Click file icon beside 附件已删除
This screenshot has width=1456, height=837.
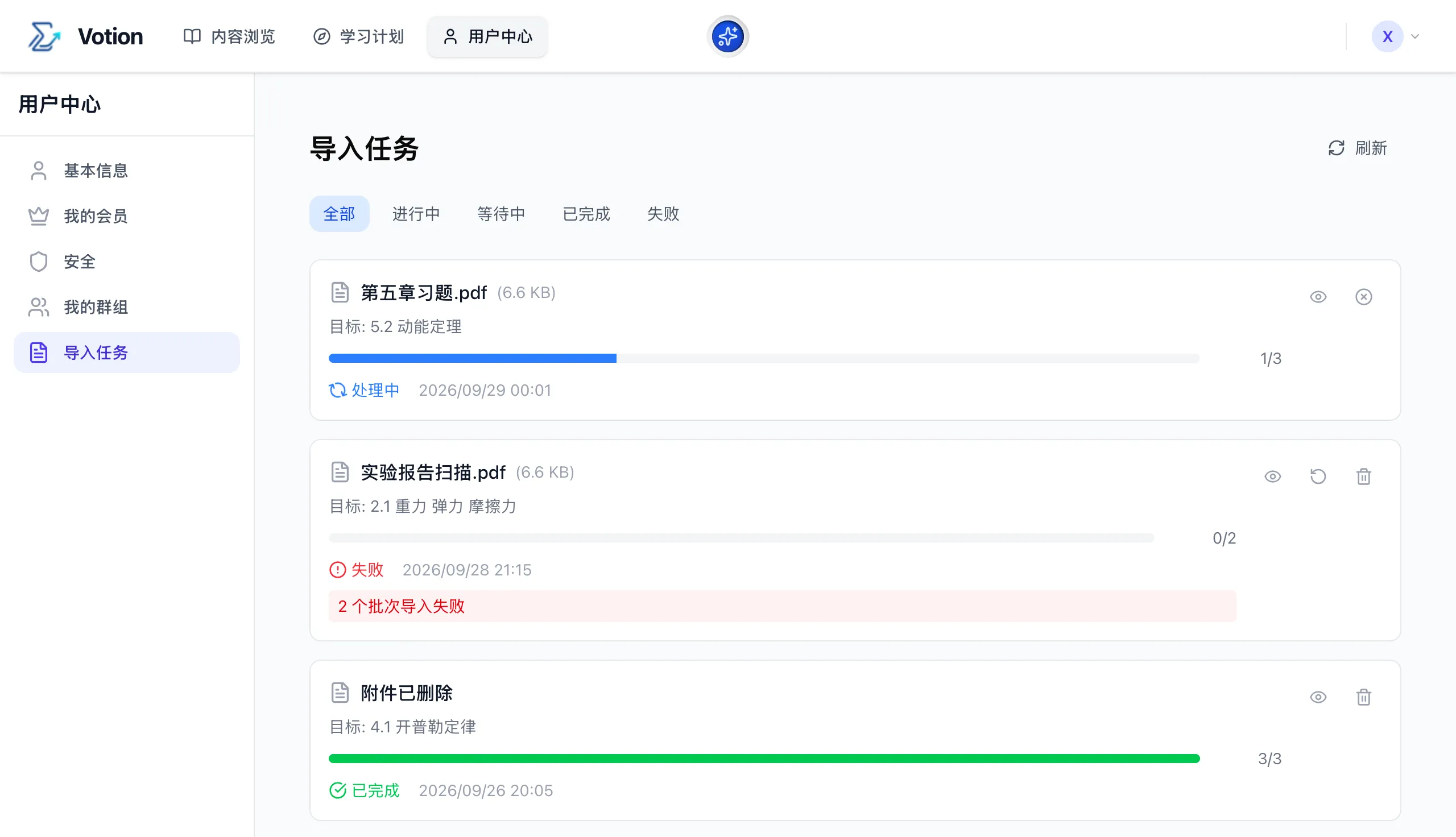340,693
